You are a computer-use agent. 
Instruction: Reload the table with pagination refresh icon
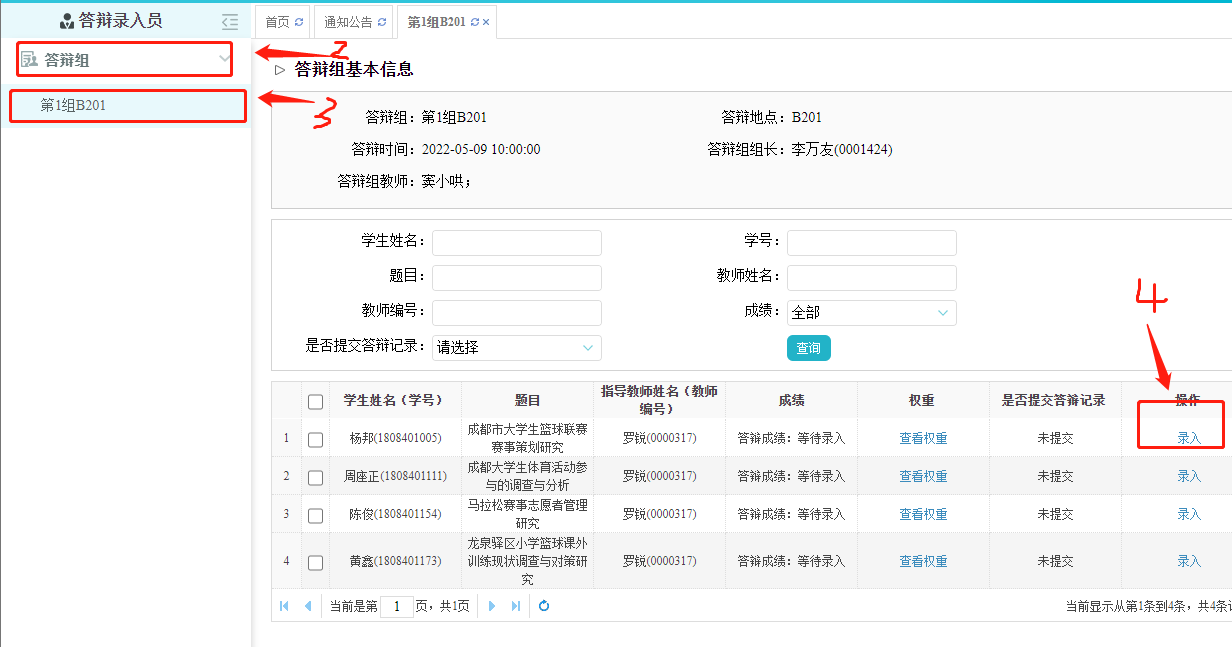click(x=544, y=606)
